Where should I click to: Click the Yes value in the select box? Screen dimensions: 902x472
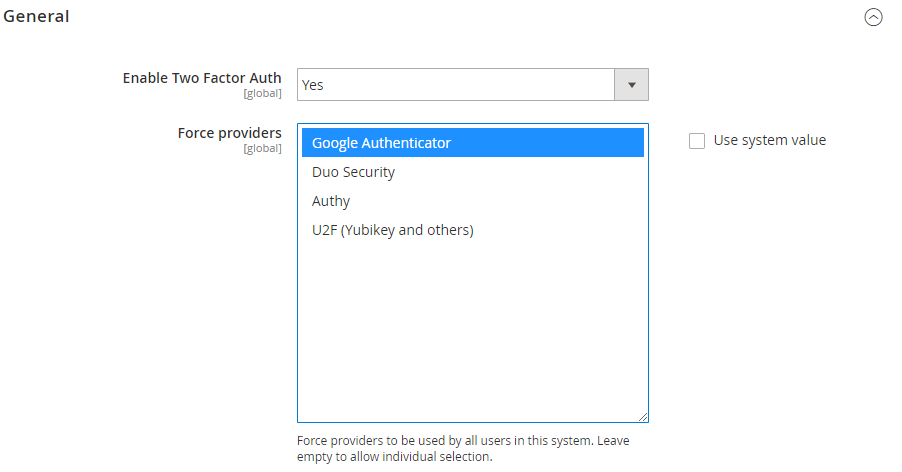(x=312, y=85)
